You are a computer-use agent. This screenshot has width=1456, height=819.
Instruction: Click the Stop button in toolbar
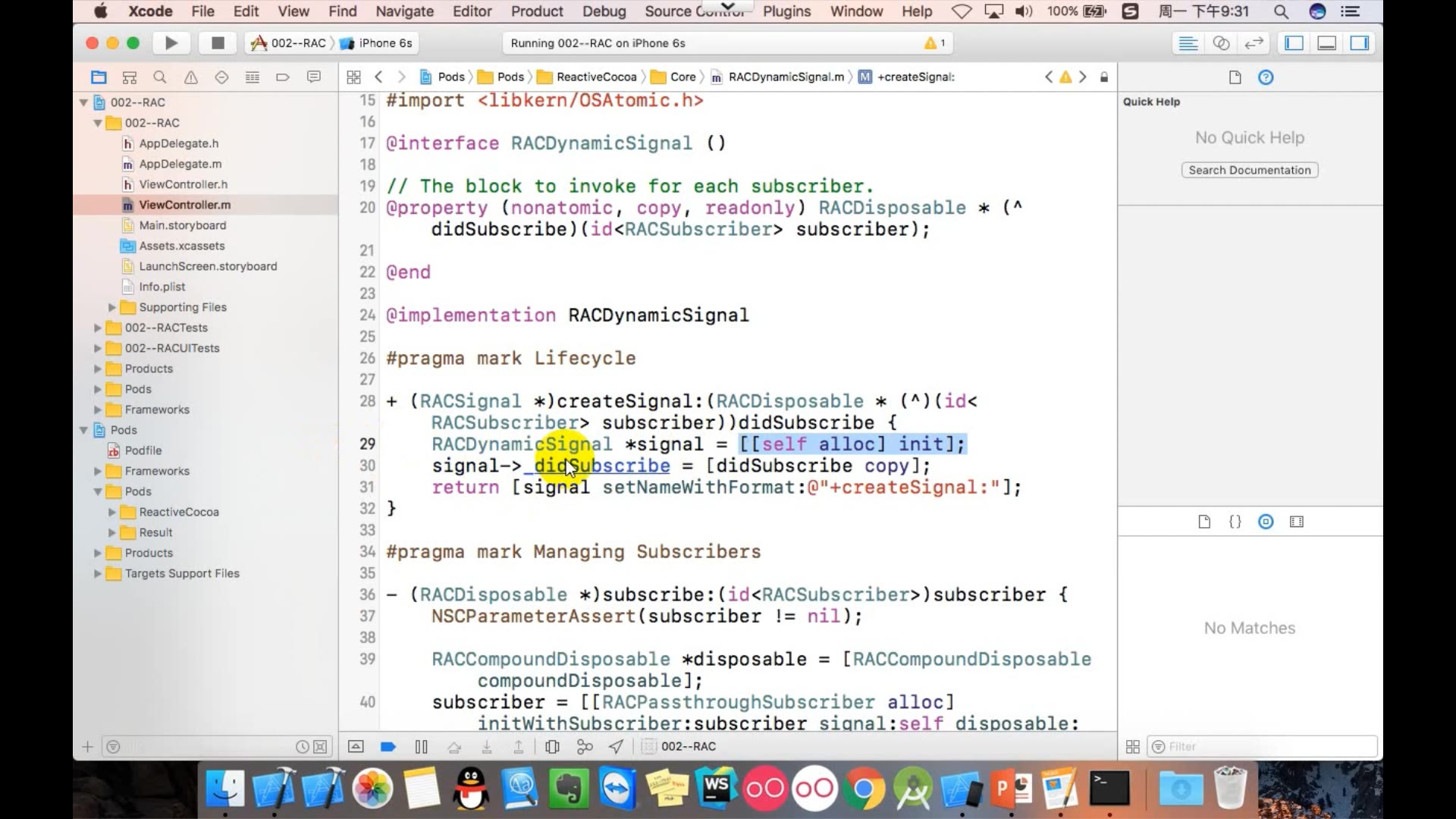[x=217, y=43]
